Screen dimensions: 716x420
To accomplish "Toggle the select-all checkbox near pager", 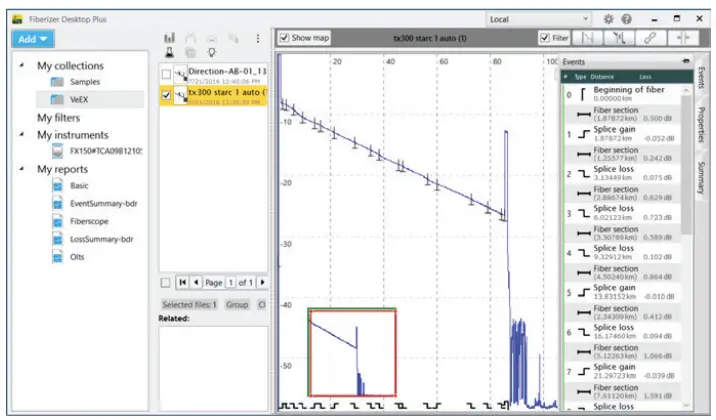I will pos(166,283).
